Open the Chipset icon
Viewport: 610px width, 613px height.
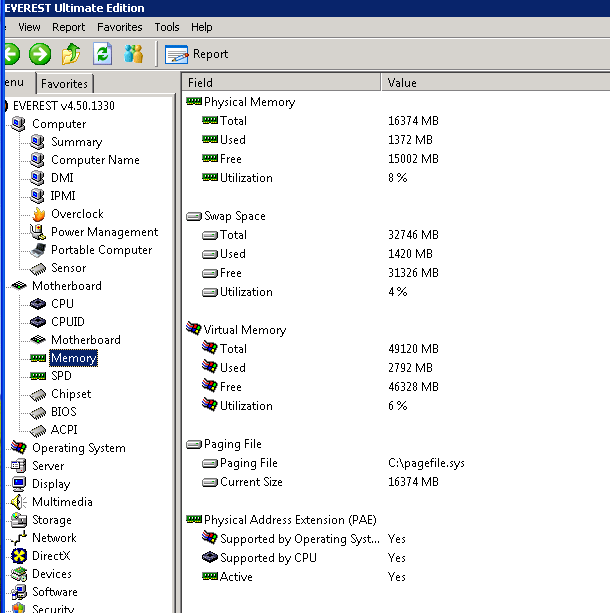pyautogui.click(x=38, y=395)
